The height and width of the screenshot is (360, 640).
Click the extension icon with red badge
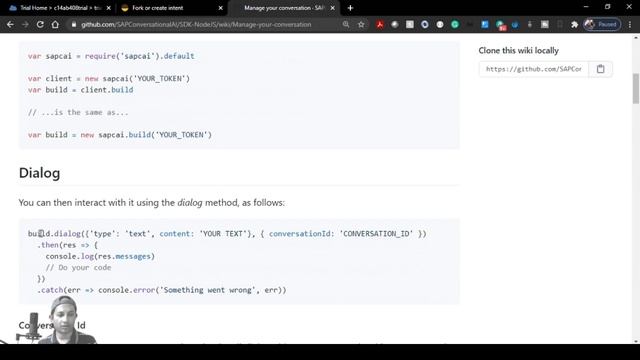(500, 25)
